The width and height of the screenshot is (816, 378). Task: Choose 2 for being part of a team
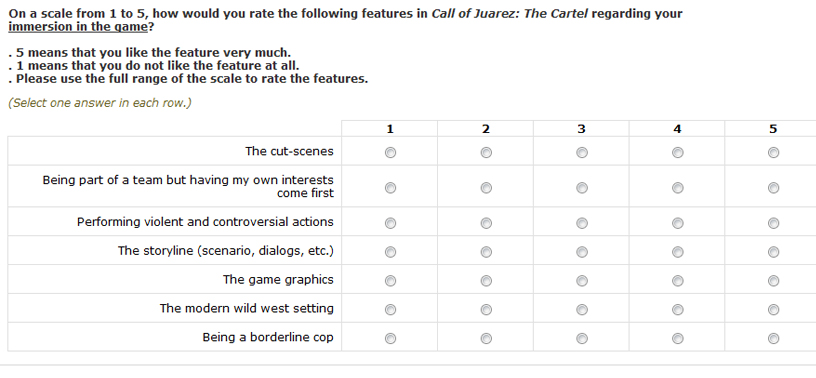(x=486, y=187)
